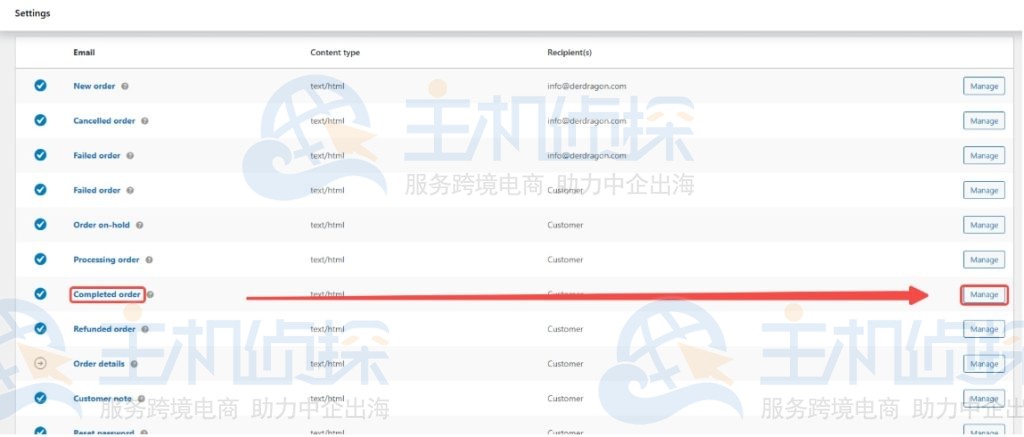The image size is (1024, 437).
Task: Click the help tooltip icon beside Completed order
Action: 150,295
